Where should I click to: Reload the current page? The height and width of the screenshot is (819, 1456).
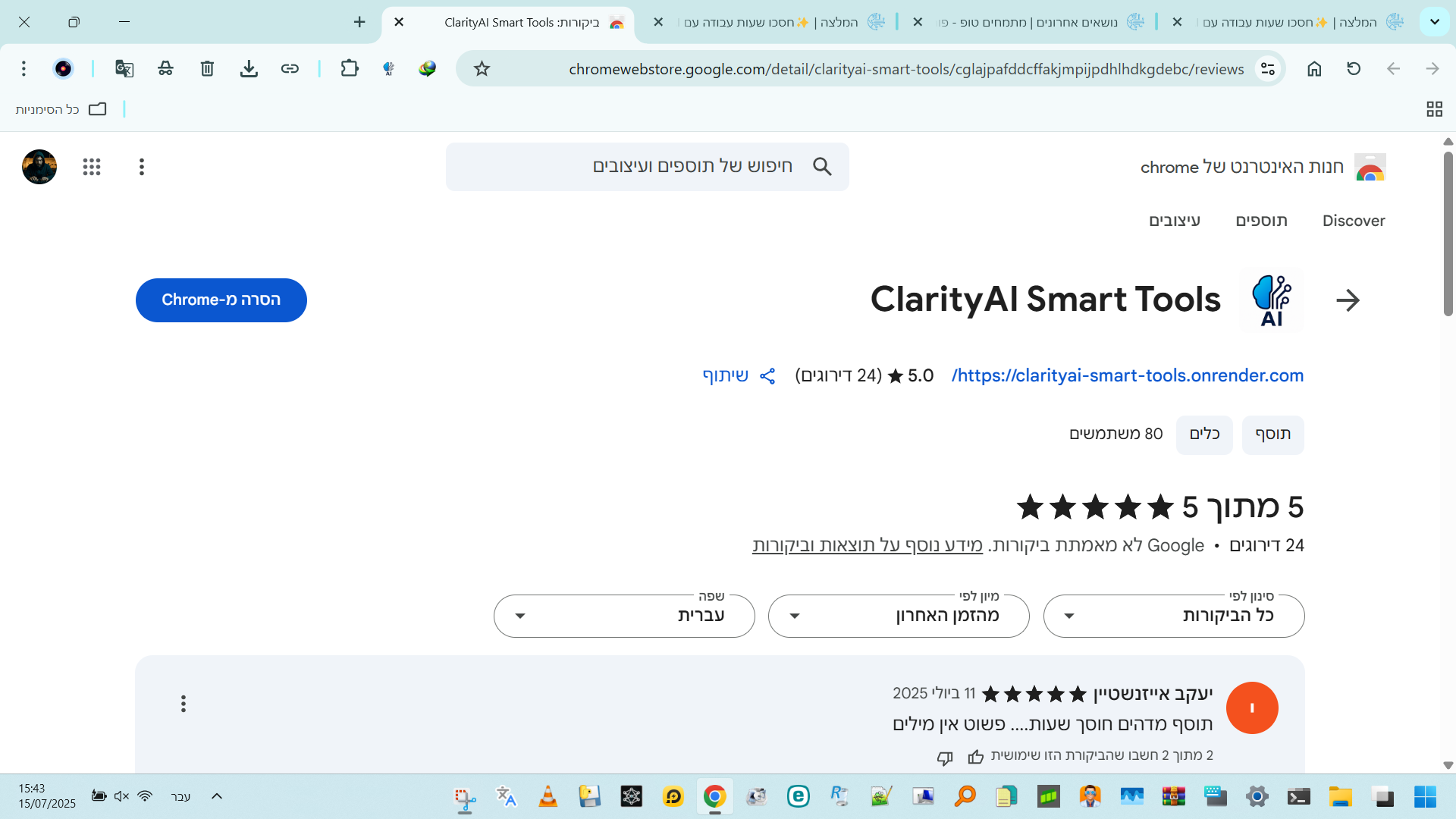[1354, 69]
